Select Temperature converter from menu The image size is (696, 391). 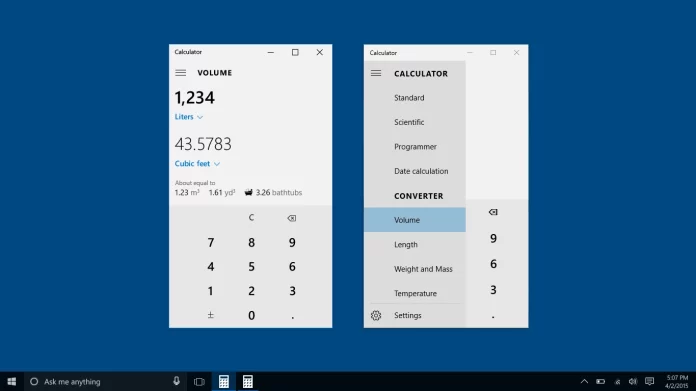point(415,293)
